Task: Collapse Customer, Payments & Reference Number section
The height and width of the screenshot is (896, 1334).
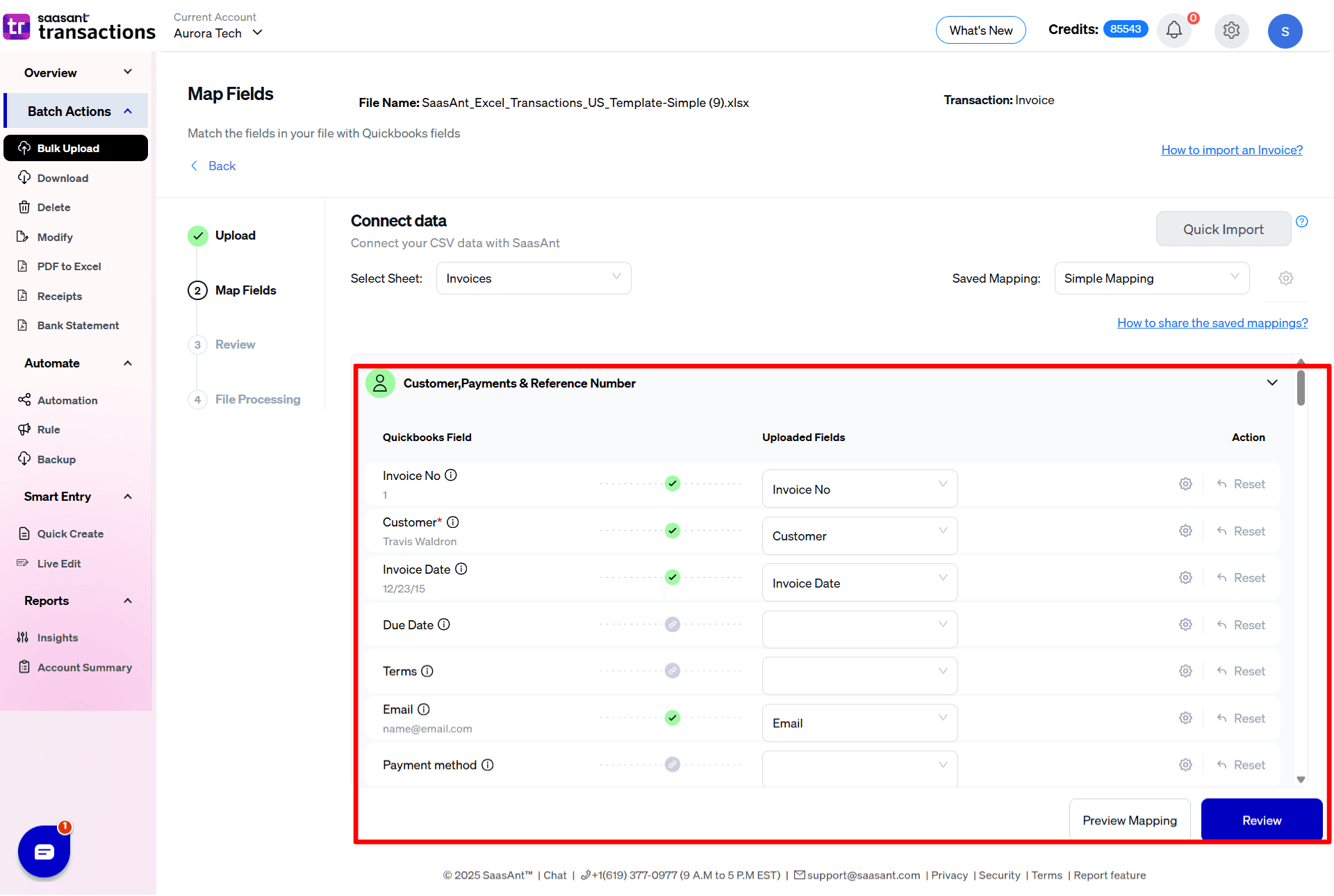Action: click(1272, 383)
